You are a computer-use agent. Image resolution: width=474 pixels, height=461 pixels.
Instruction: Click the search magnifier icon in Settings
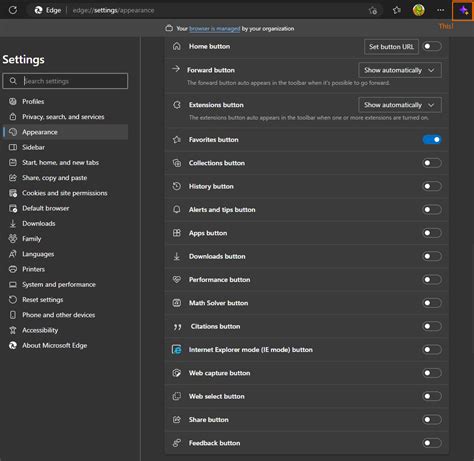pyautogui.click(x=13, y=81)
